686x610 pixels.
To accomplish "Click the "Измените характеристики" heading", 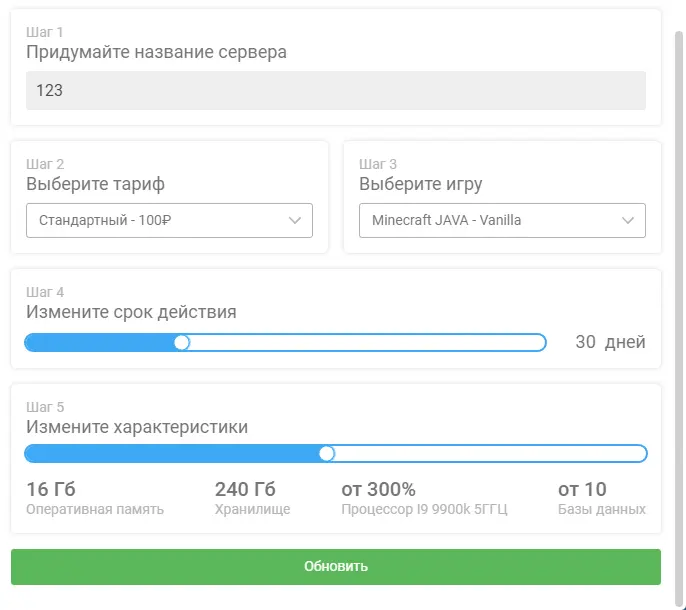I will point(137,427).
